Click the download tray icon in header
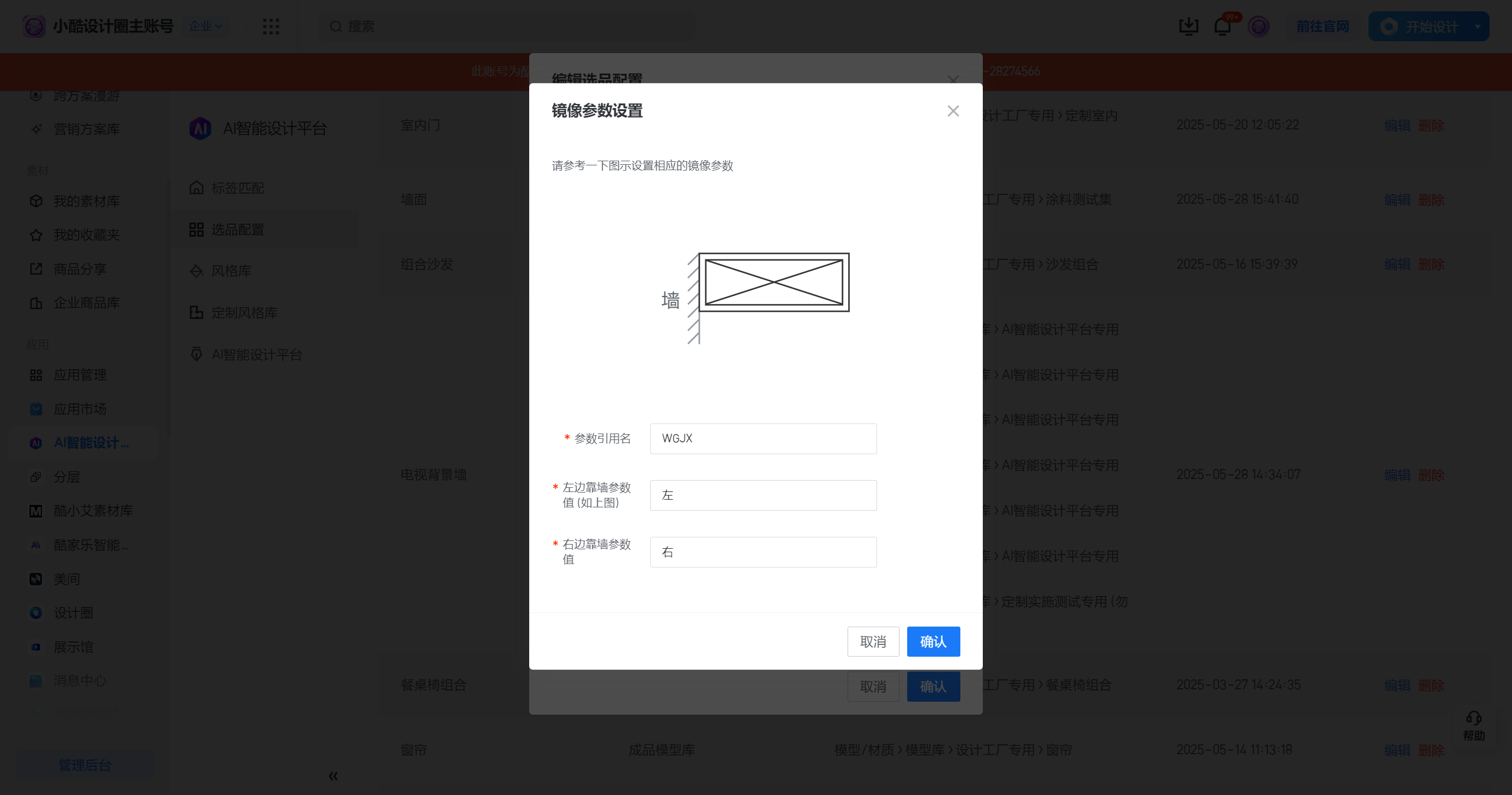Viewport: 1512px width, 795px height. pos(1188,27)
